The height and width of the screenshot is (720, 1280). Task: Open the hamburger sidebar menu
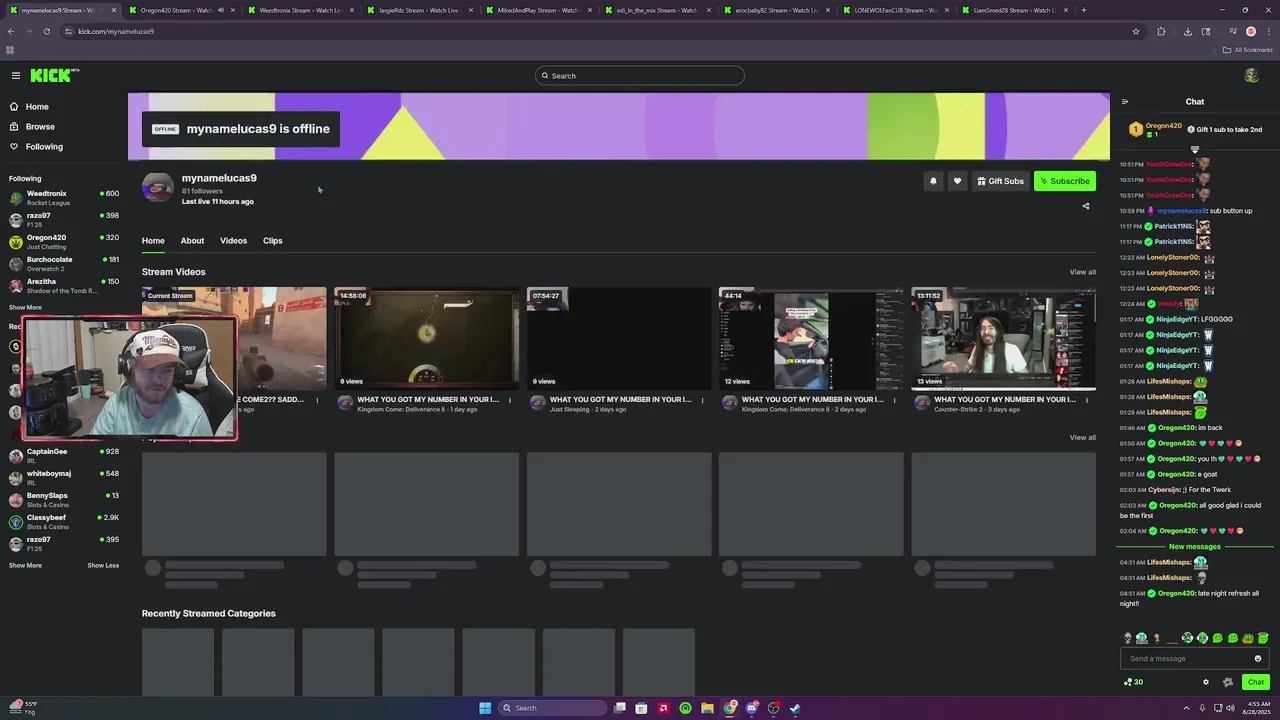coord(16,75)
